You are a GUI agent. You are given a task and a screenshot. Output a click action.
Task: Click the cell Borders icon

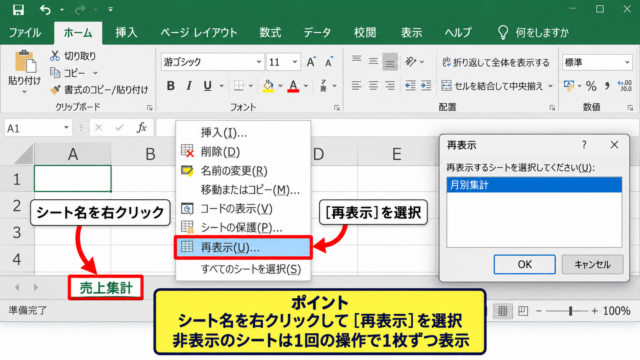pyautogui.click(x=239, y=86)
